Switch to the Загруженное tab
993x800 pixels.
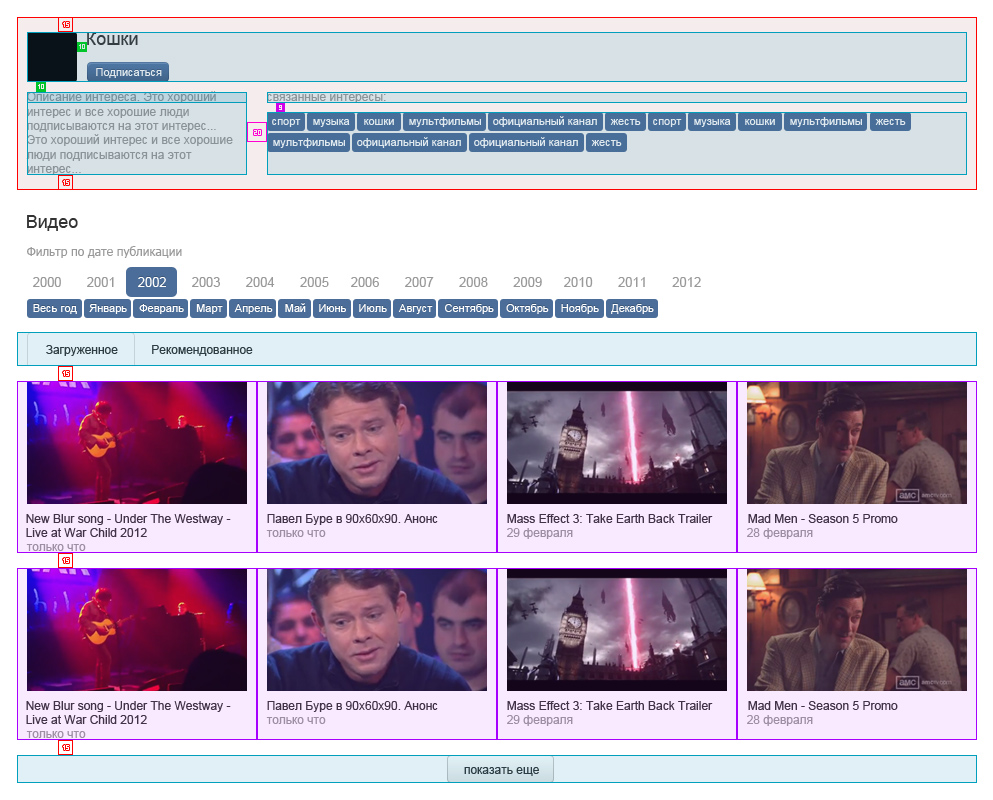tap(81, 350)
